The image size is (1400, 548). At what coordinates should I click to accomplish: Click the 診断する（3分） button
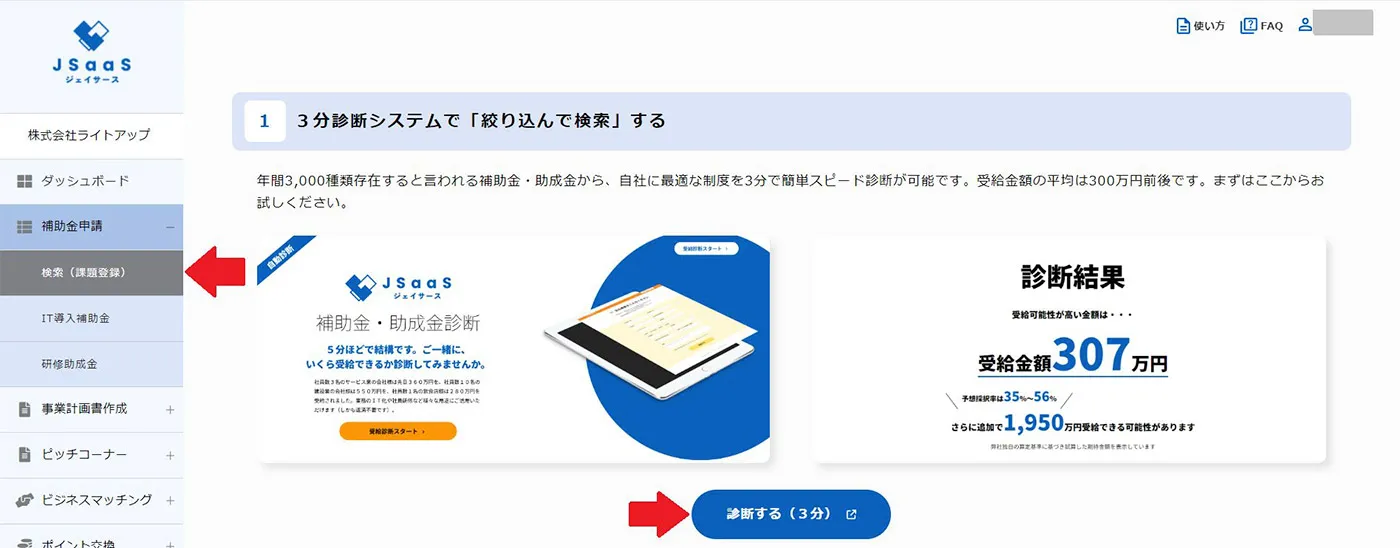pos(791,514)
